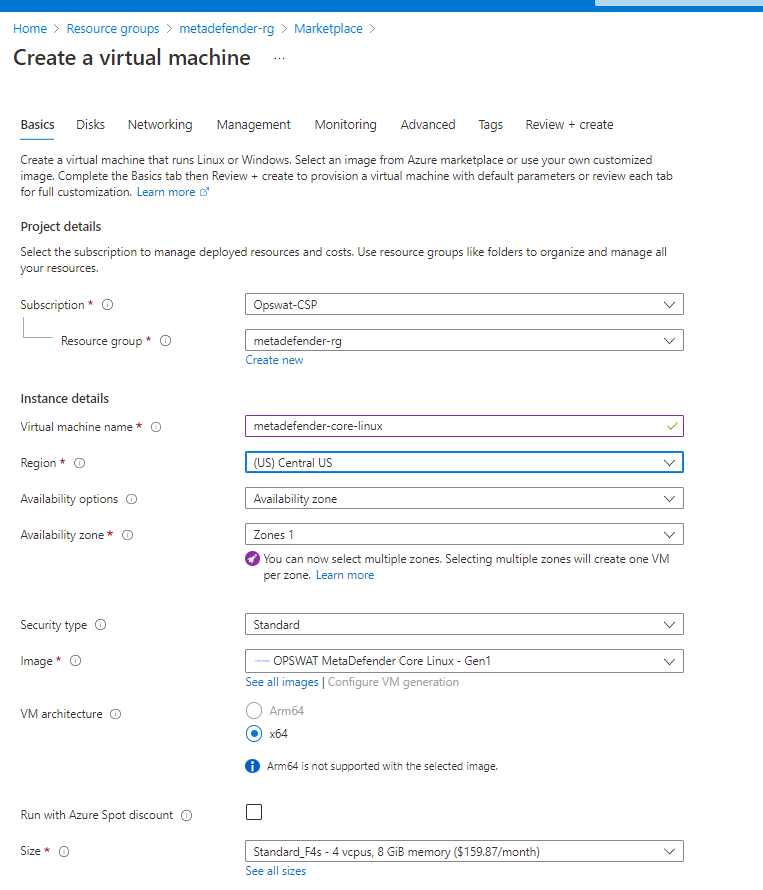
Task: Click Configure VM generation link
Action: 393,682
